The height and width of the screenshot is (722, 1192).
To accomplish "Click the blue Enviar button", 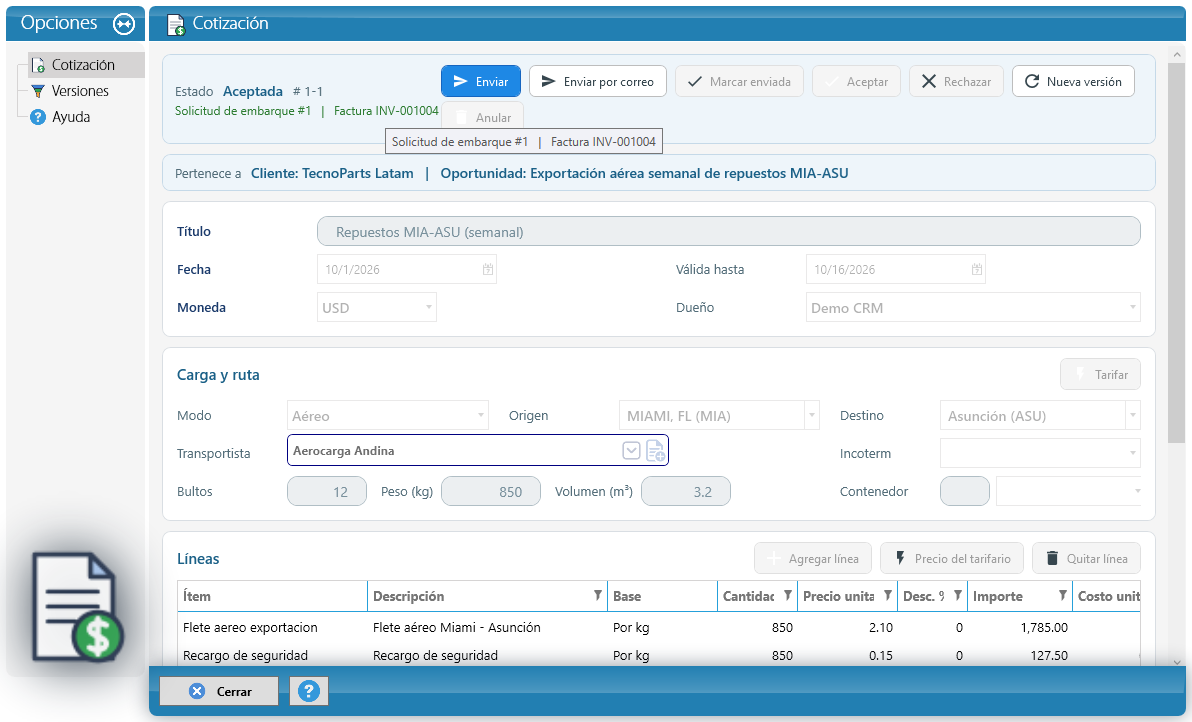I will pyautogui.click(x=481, y=81).
